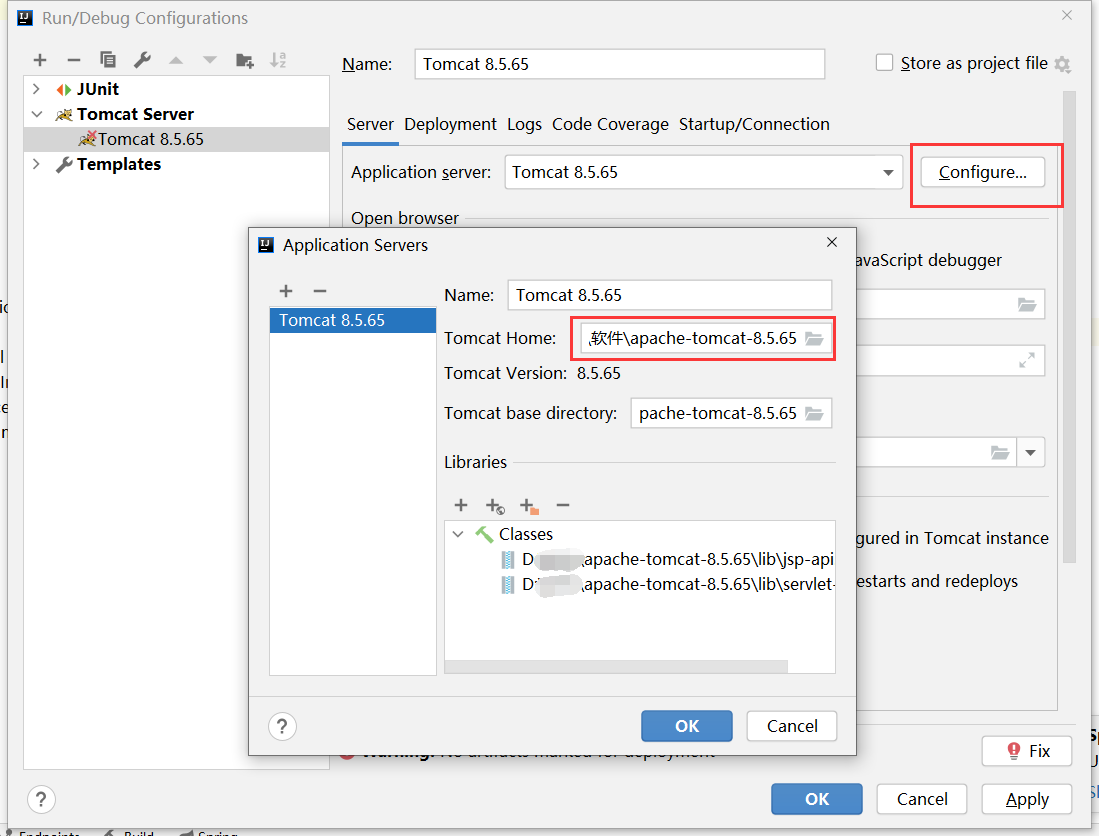
Task: Remove application server minus icon in Application Servers dialog
Action: tap(320, 291)
